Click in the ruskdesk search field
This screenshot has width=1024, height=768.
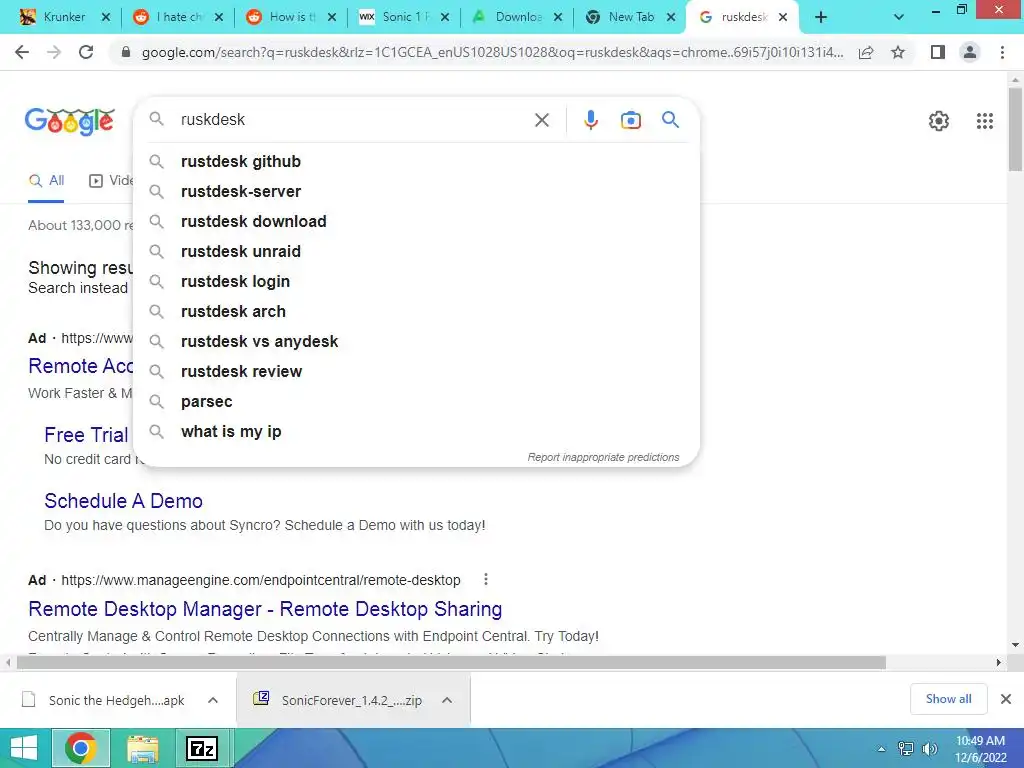[353, 120]
